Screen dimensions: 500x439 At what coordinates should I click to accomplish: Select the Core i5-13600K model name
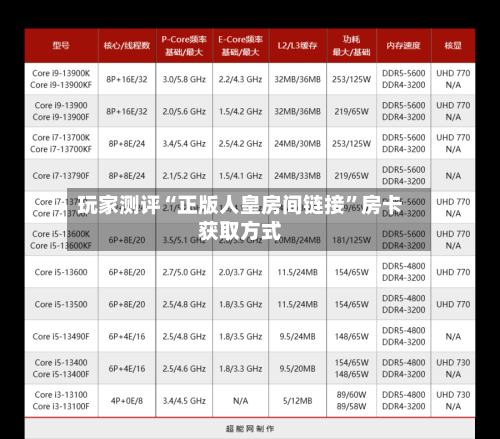pos(61,234)
